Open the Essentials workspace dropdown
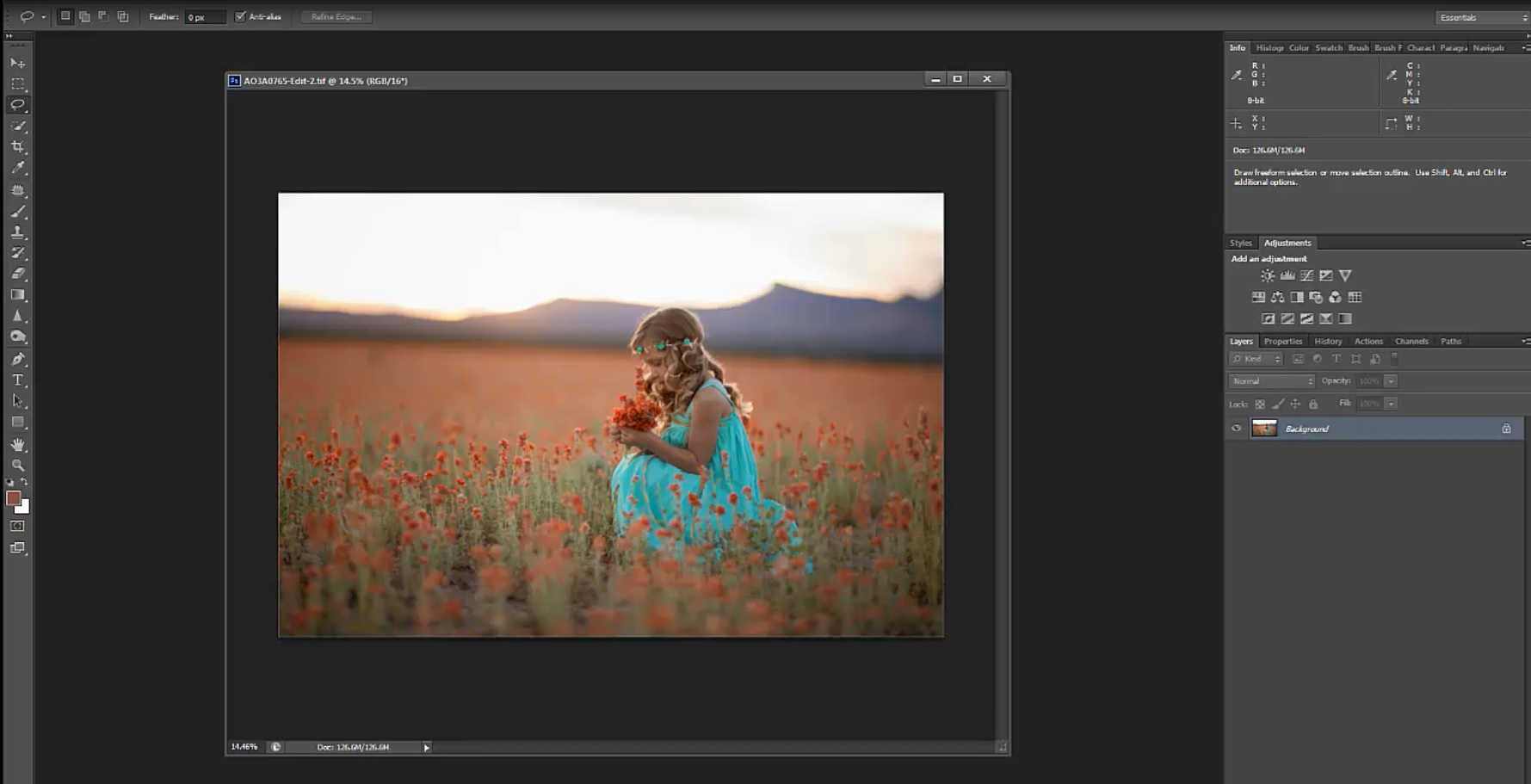The height and width of the screenshot is (784, 1531). [1482, 17]
